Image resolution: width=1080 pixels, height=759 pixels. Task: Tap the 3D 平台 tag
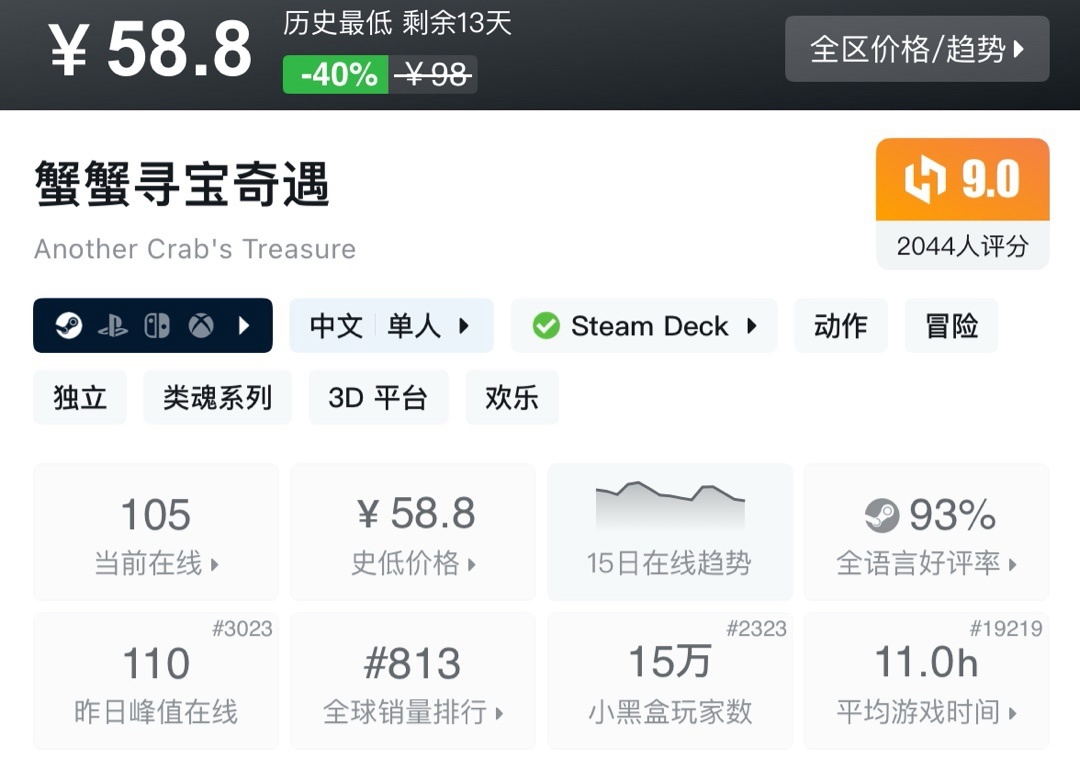[x=378, y=397]
